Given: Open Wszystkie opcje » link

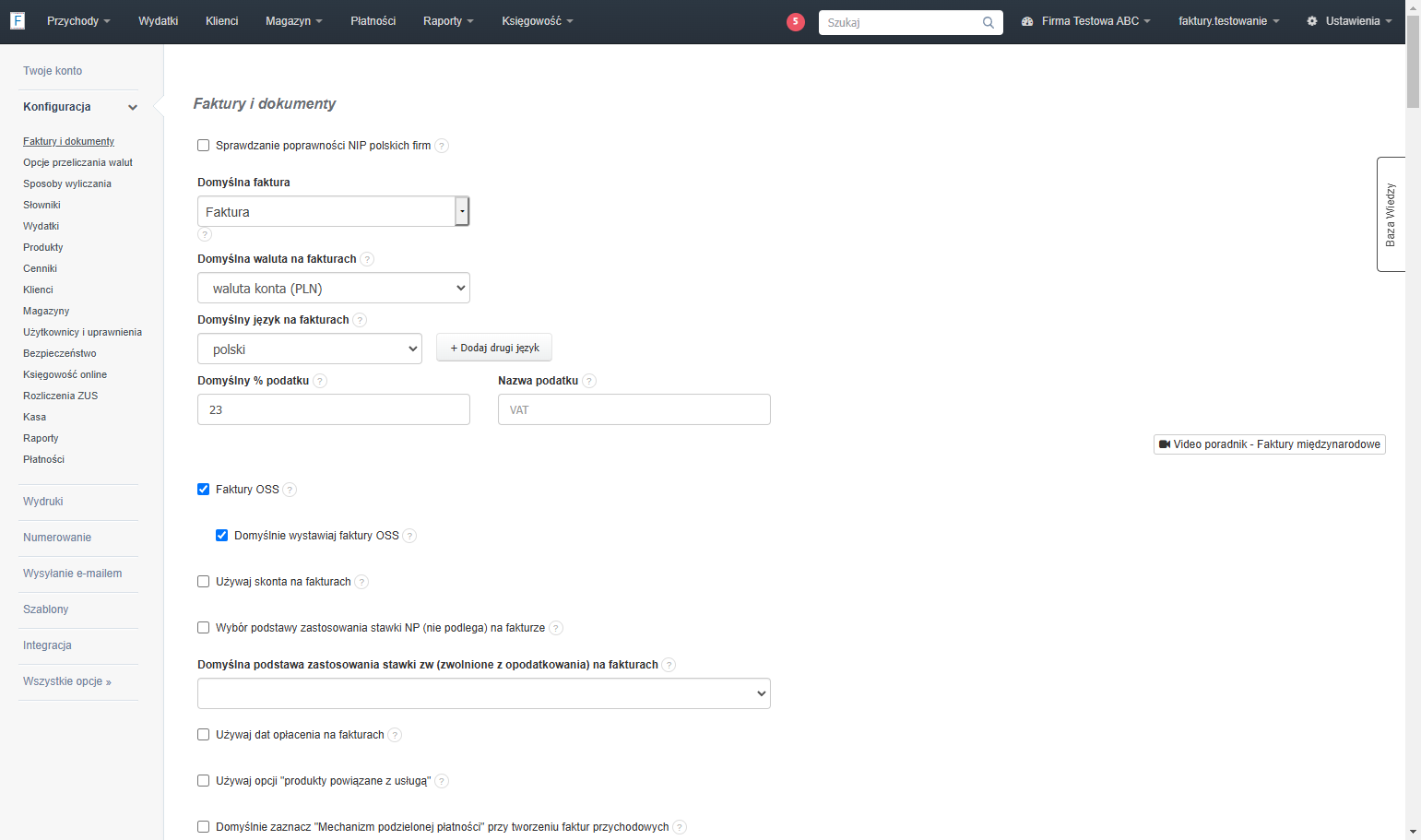Looking at the screenshot, I should pos(67,681).
